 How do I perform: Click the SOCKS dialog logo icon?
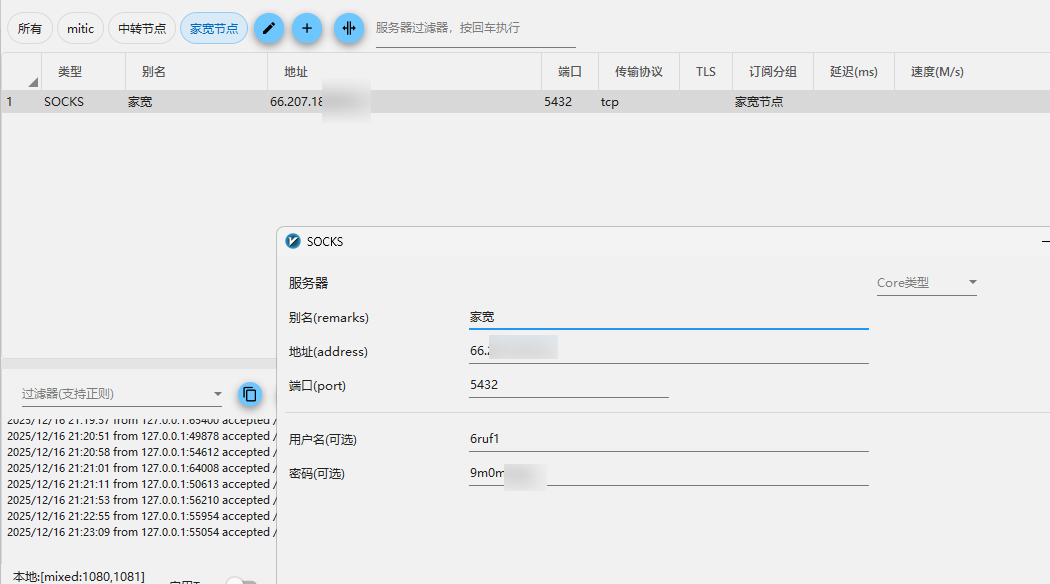point(293,241)
